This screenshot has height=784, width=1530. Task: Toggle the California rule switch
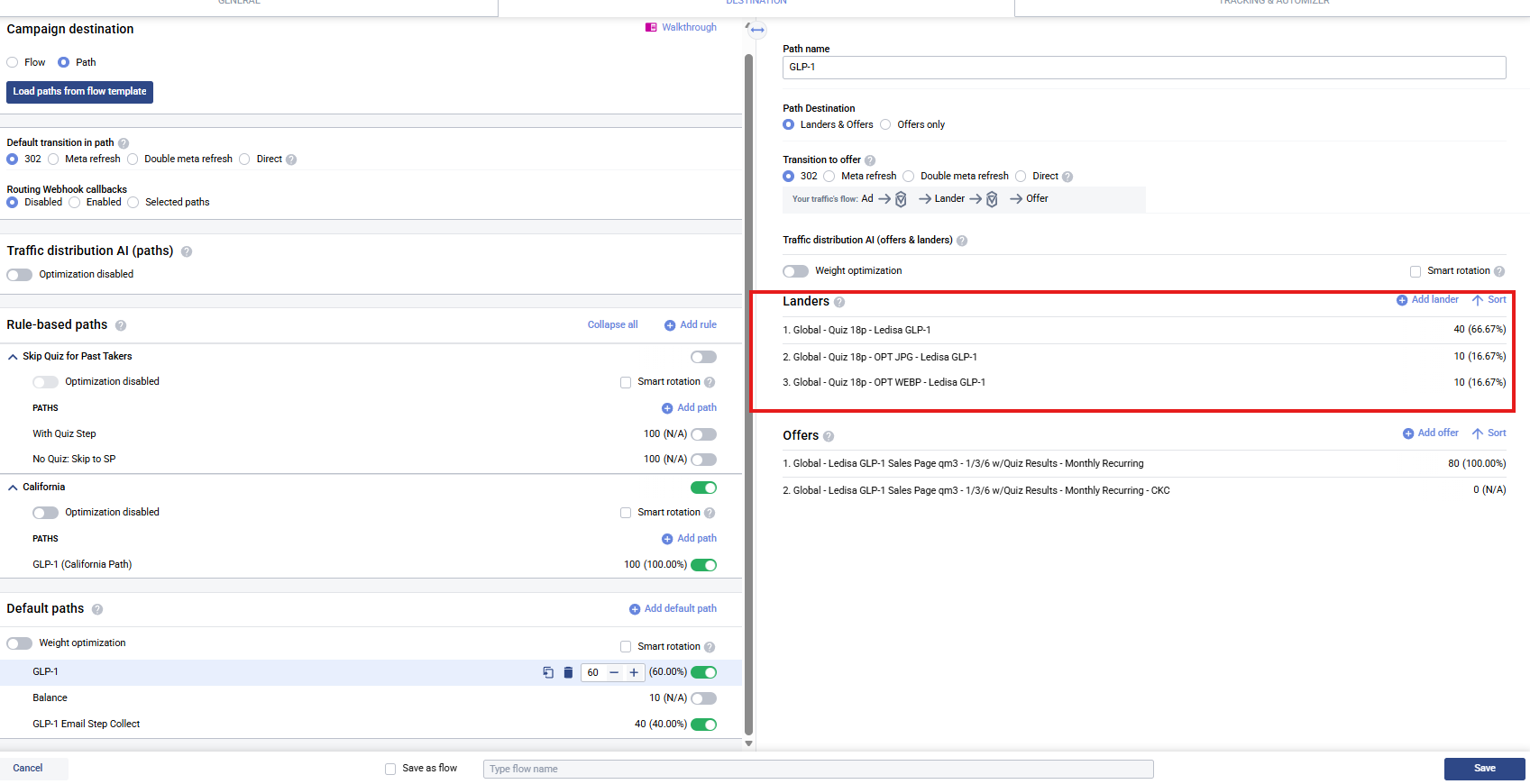pos(703,488)
